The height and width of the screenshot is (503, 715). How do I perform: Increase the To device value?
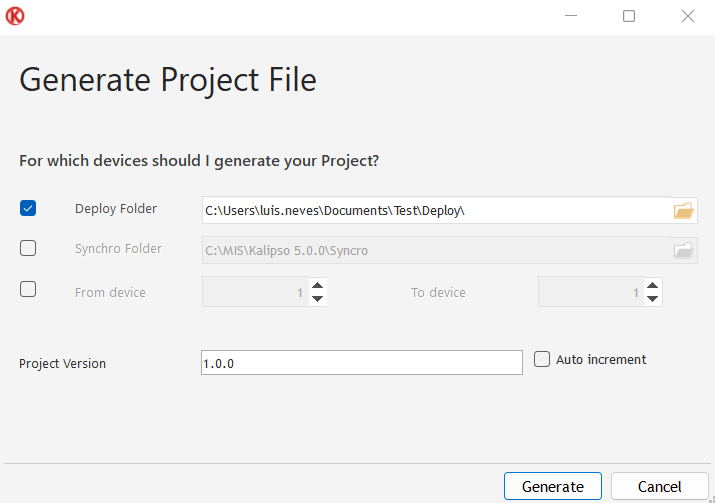pos(652,286)
